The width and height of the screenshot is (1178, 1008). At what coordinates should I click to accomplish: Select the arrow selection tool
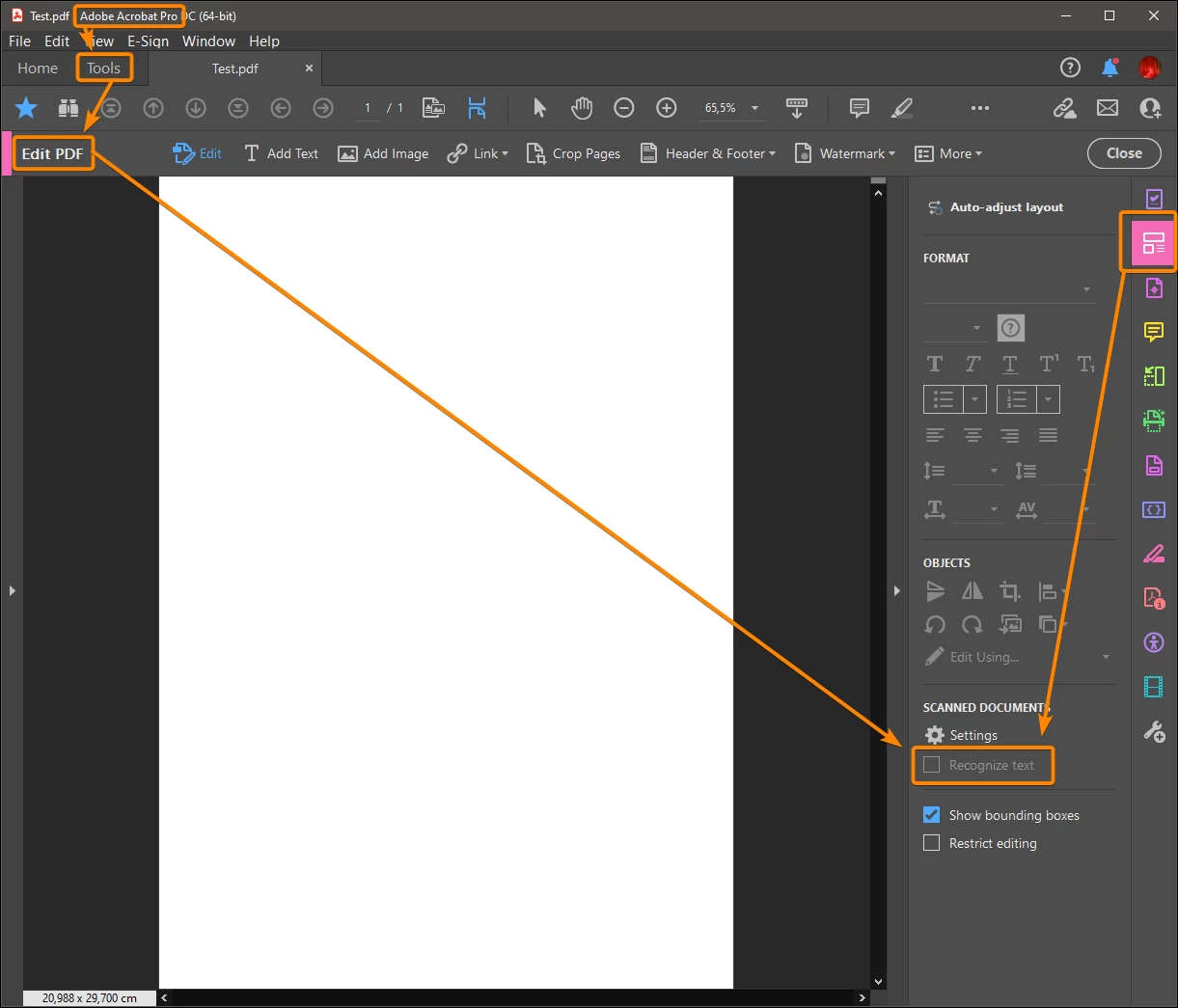point(539,108)
